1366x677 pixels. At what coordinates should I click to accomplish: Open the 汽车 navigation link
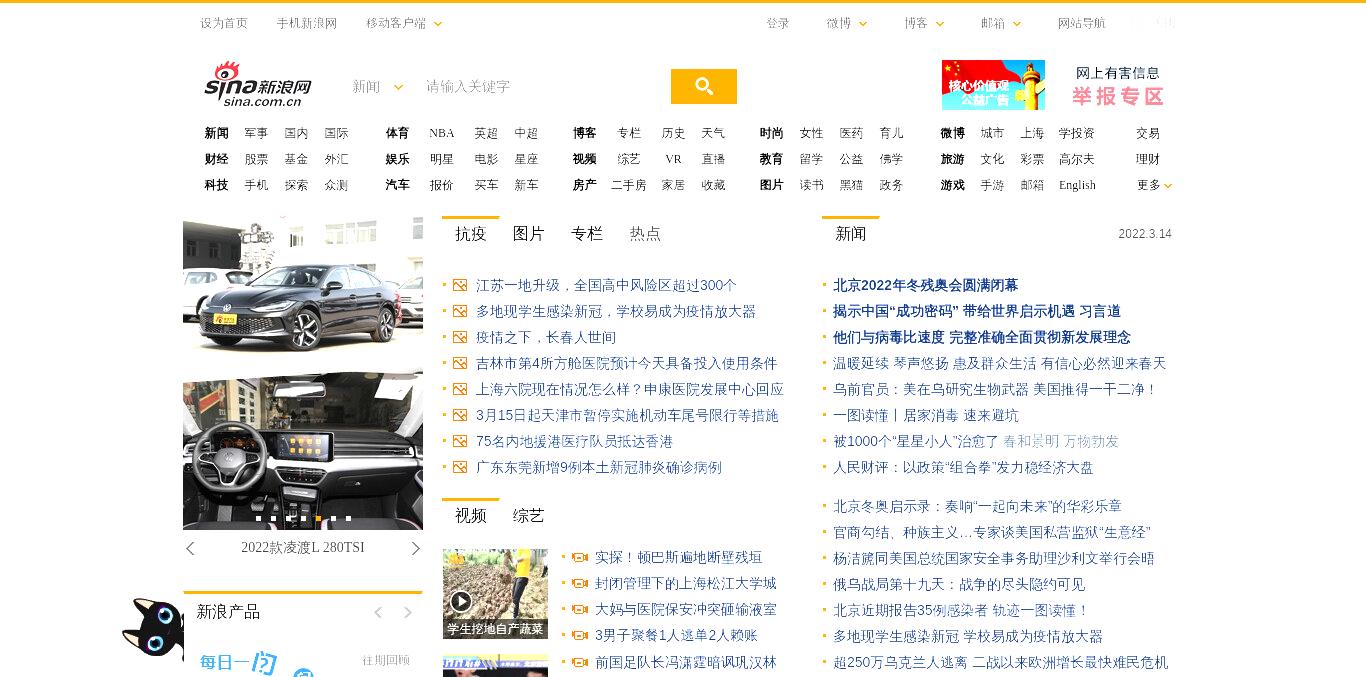397,185
